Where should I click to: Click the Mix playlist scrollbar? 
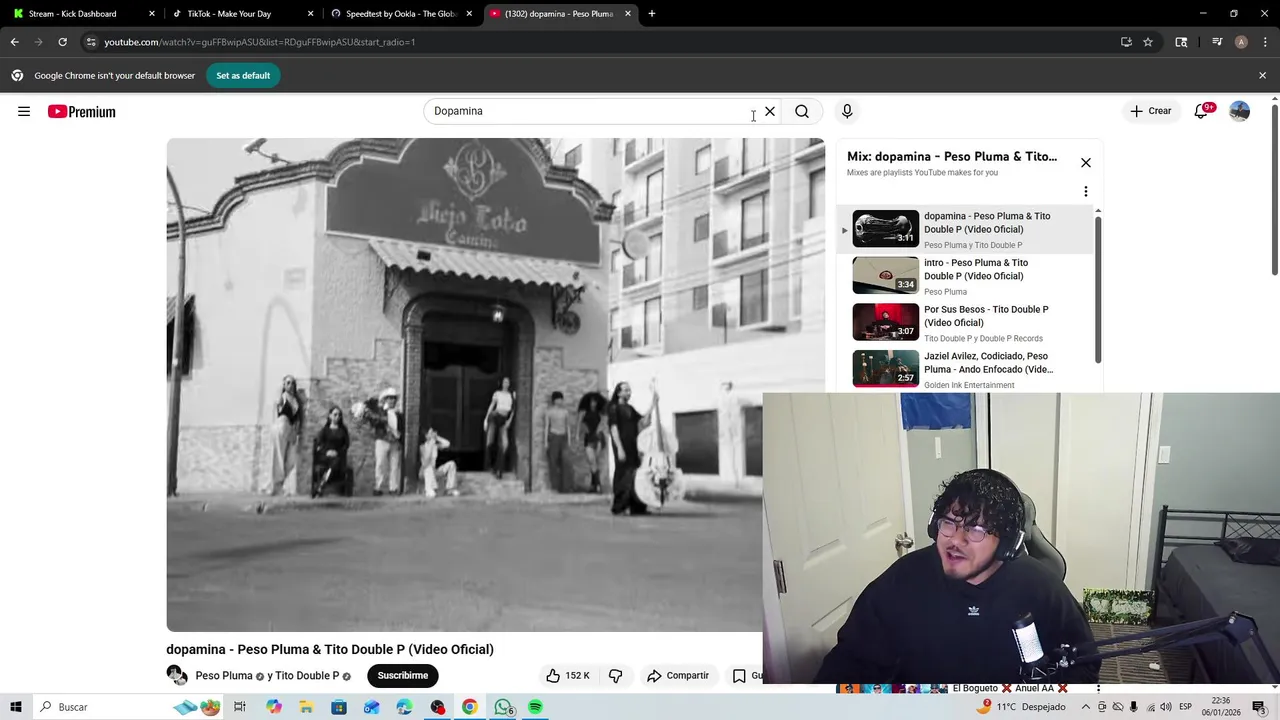(x=1098, y=290)
